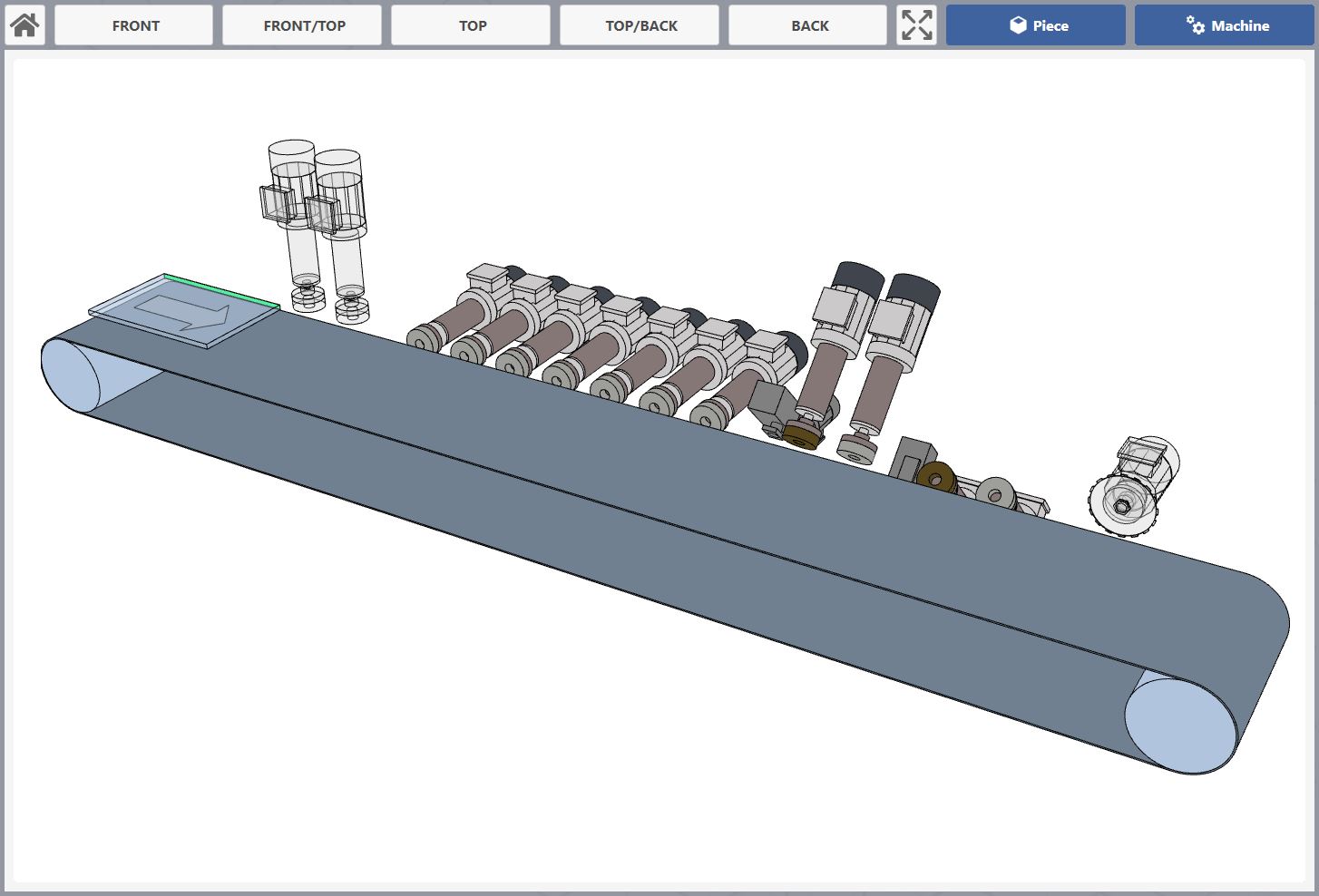Switch to FRONT view

click(134, 25)
